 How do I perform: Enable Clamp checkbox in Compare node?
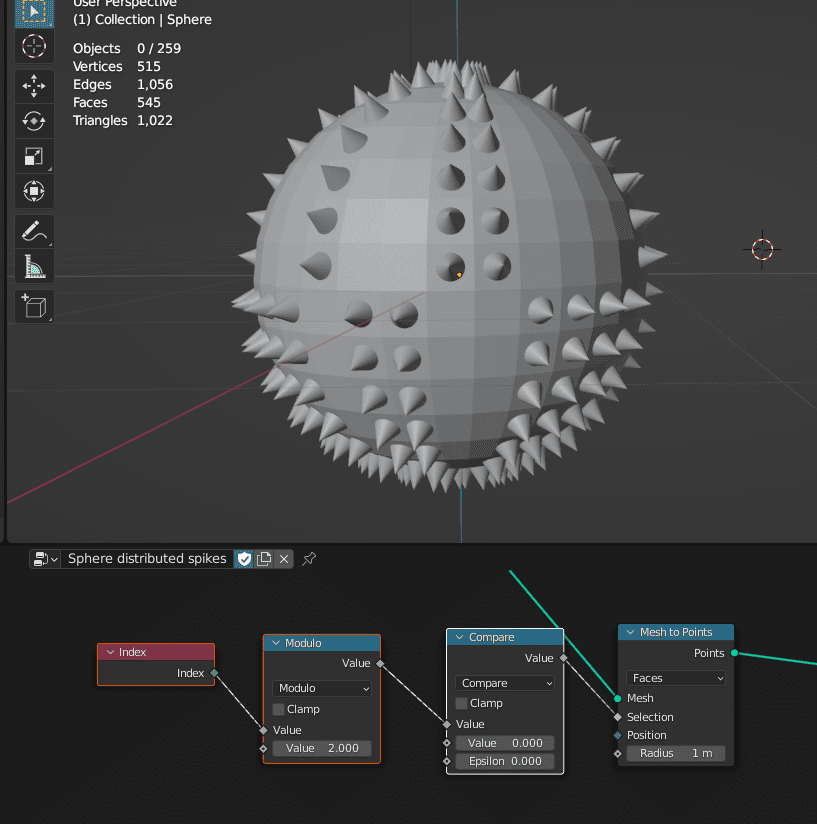pyautogui.click(x=462, y=703)
